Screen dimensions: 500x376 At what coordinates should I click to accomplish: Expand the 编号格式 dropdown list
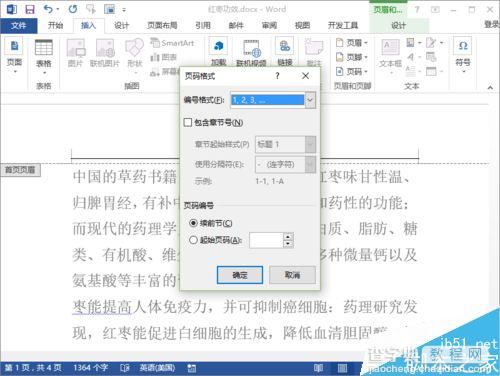[x=310, y=100]
